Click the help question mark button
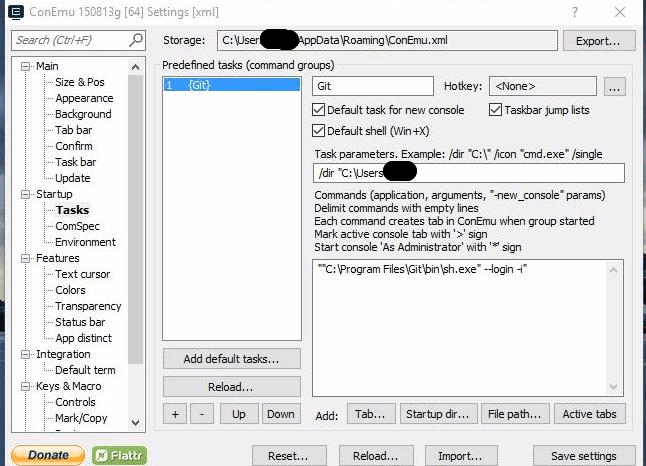This screenshot has height=466, width=646. tap(574, 12)
